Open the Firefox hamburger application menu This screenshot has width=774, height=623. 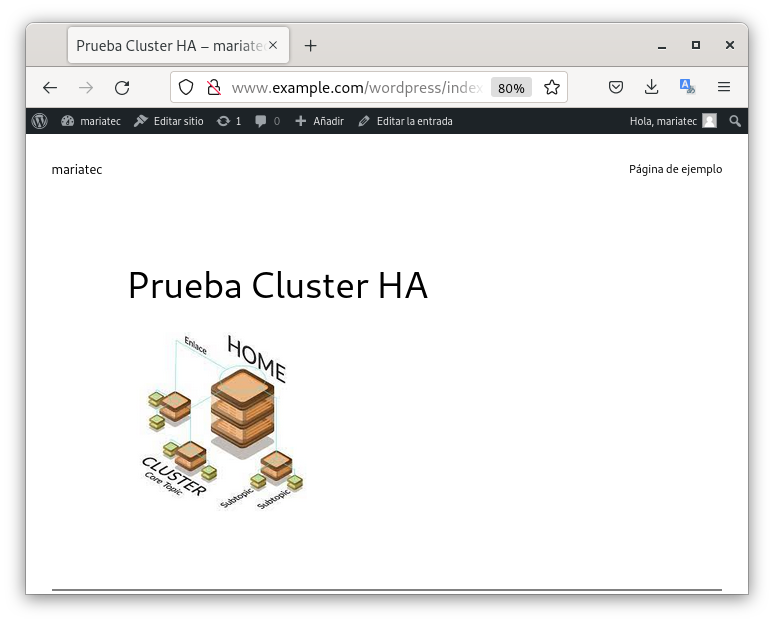point(724,88)
